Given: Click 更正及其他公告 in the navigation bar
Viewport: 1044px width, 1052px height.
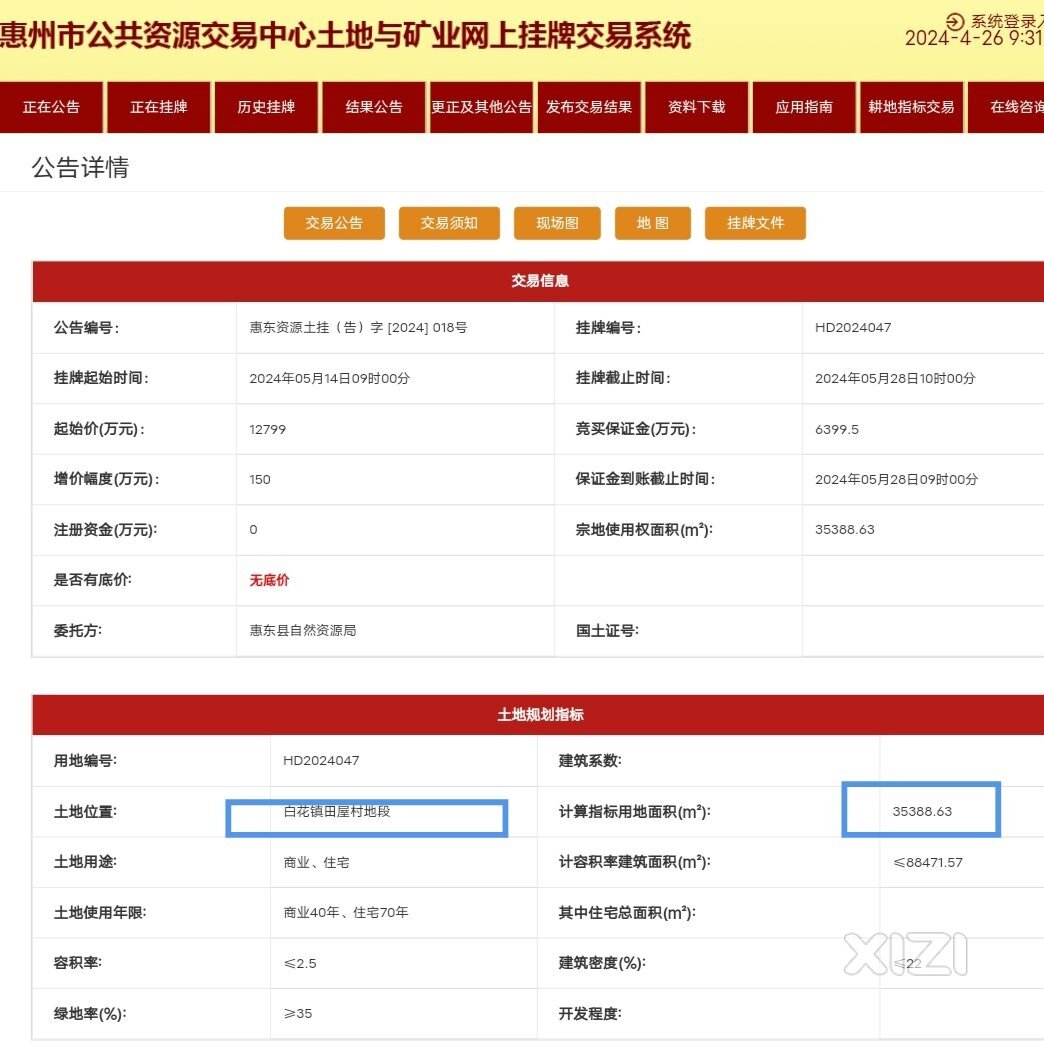Looking at the screenshot, I should point(481,107).
